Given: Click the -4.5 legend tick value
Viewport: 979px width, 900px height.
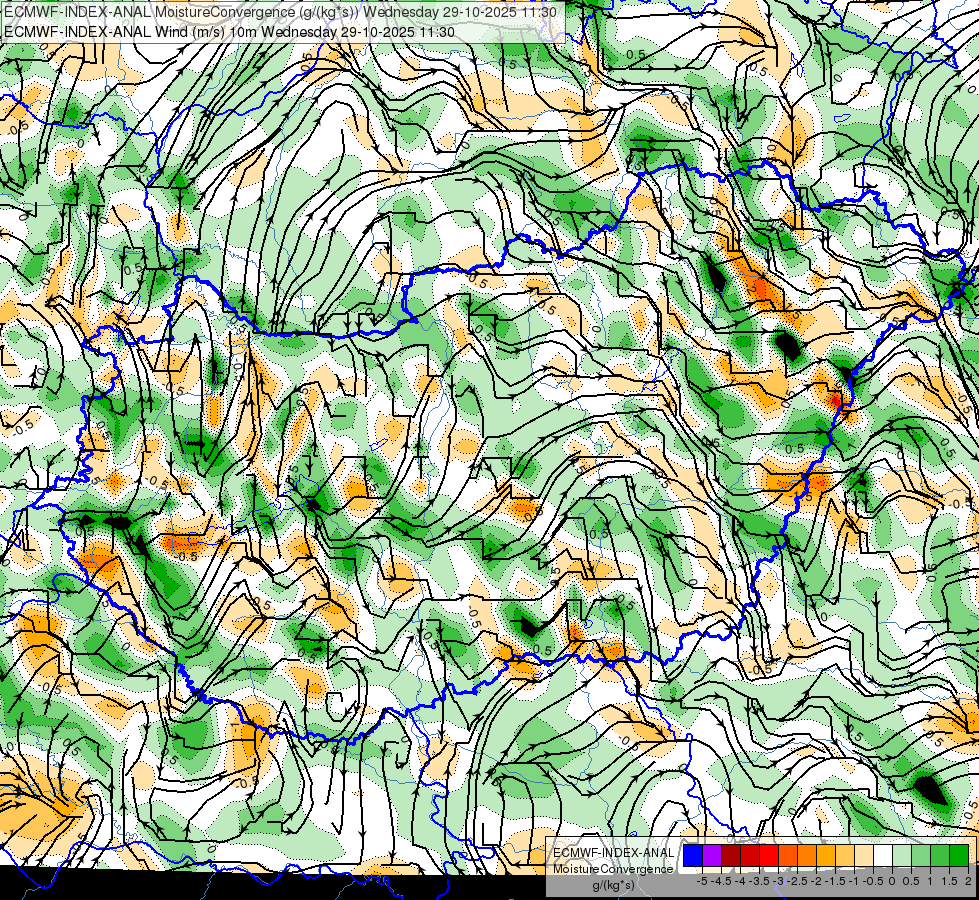Looking at the screenshot, I should click(x=722, y=881).
